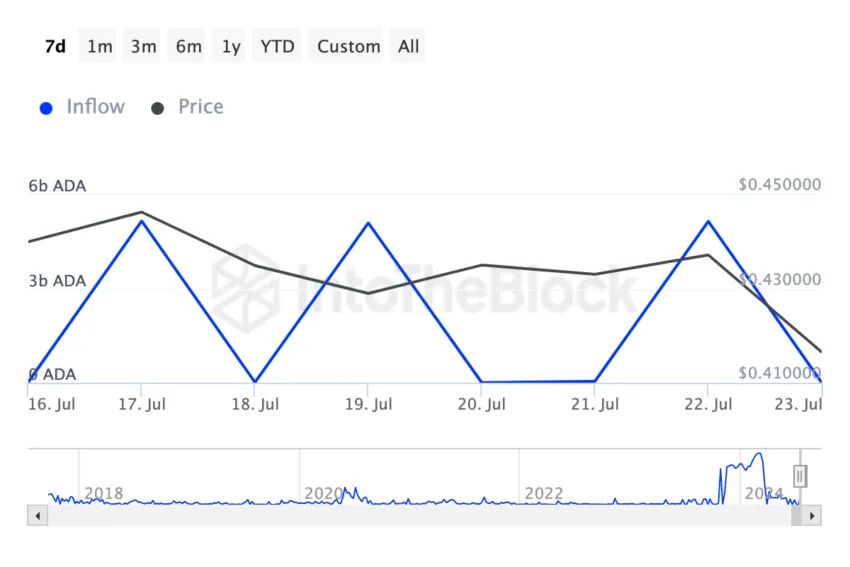The width and height of the screenshot is (850, 567).
Task: Click the 19. Jul inflow peak
Action: pos(368,223)
